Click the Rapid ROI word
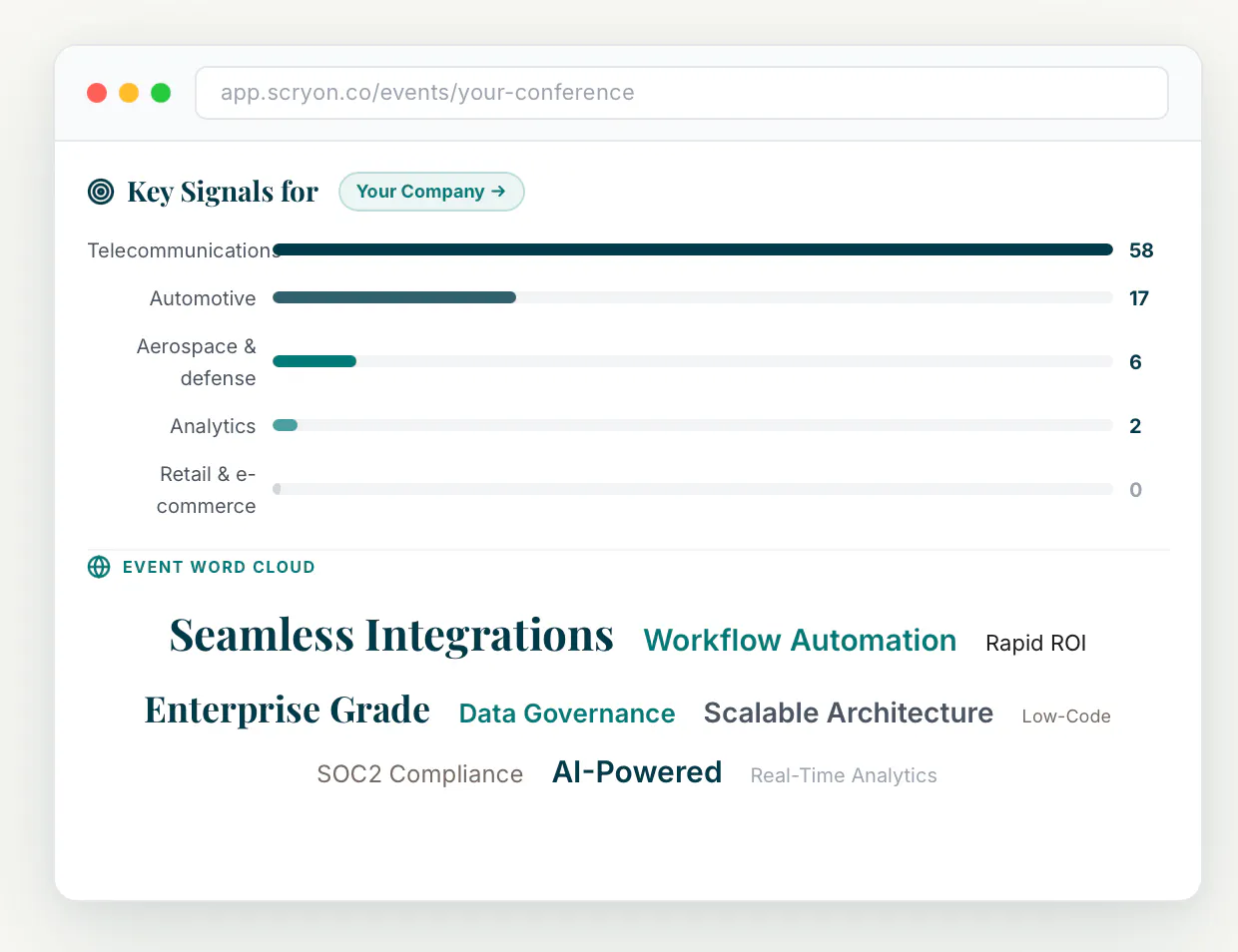 [x=1035, y=643]
